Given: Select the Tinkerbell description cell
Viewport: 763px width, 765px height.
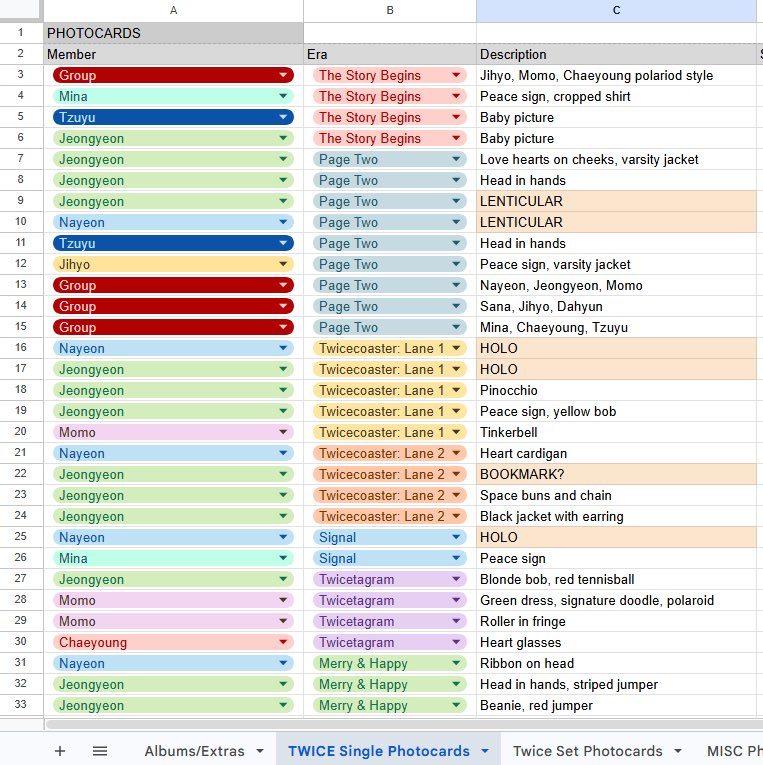Looking at the screenshot, I should (616, 432).
